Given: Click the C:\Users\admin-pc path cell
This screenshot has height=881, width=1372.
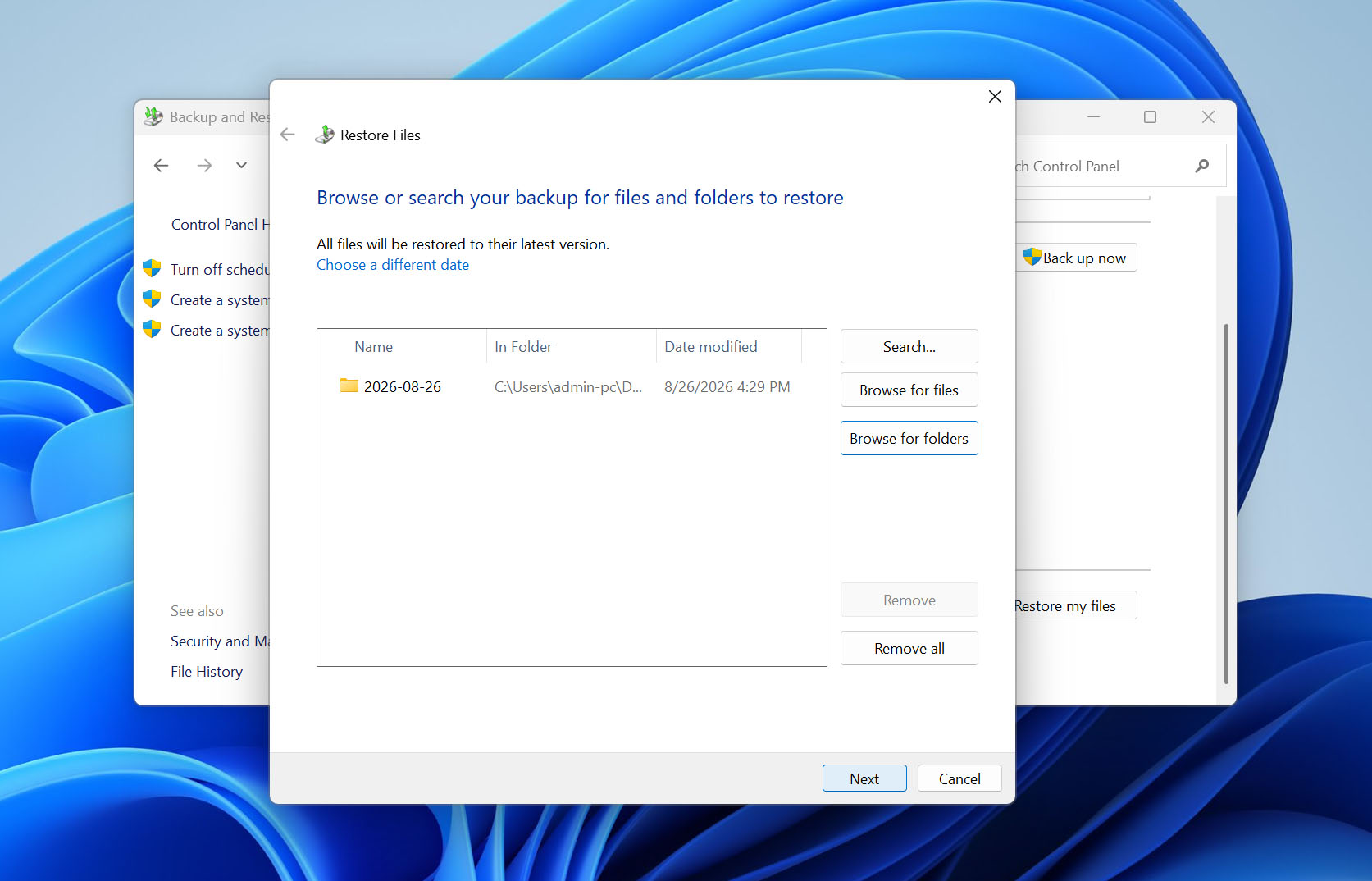Looking at the screenshot, I should click(568, 386).
